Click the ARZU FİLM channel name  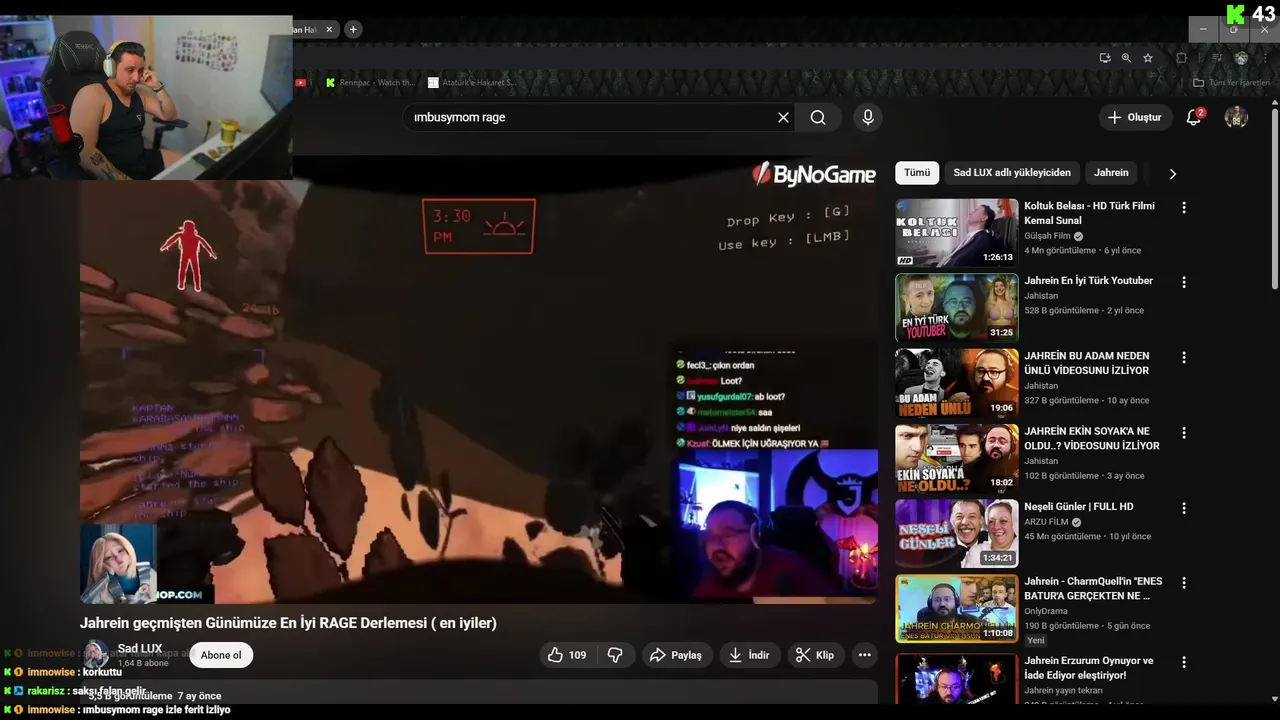point(1046,522)
